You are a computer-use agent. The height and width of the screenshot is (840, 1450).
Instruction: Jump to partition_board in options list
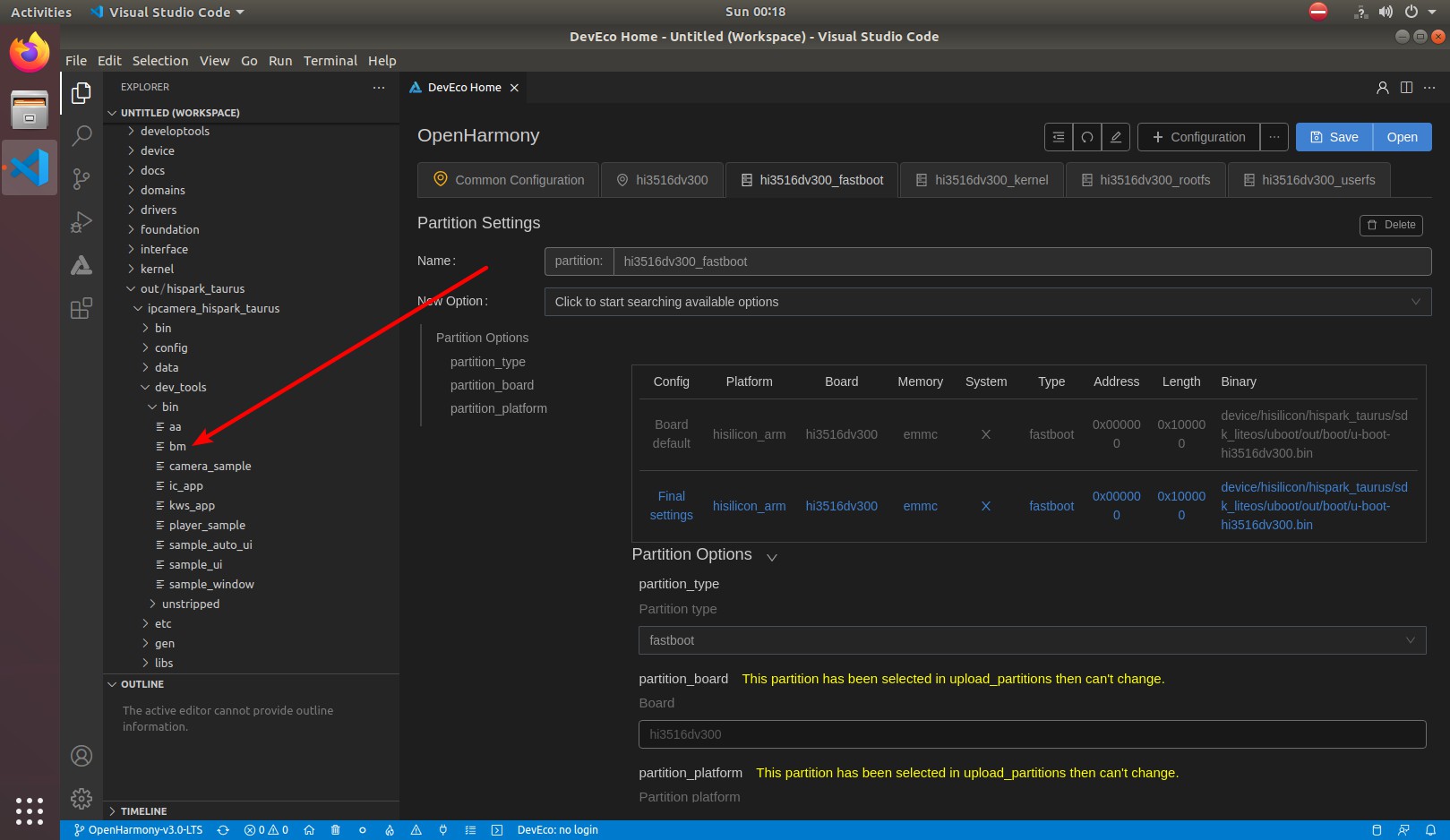(492, 385)
